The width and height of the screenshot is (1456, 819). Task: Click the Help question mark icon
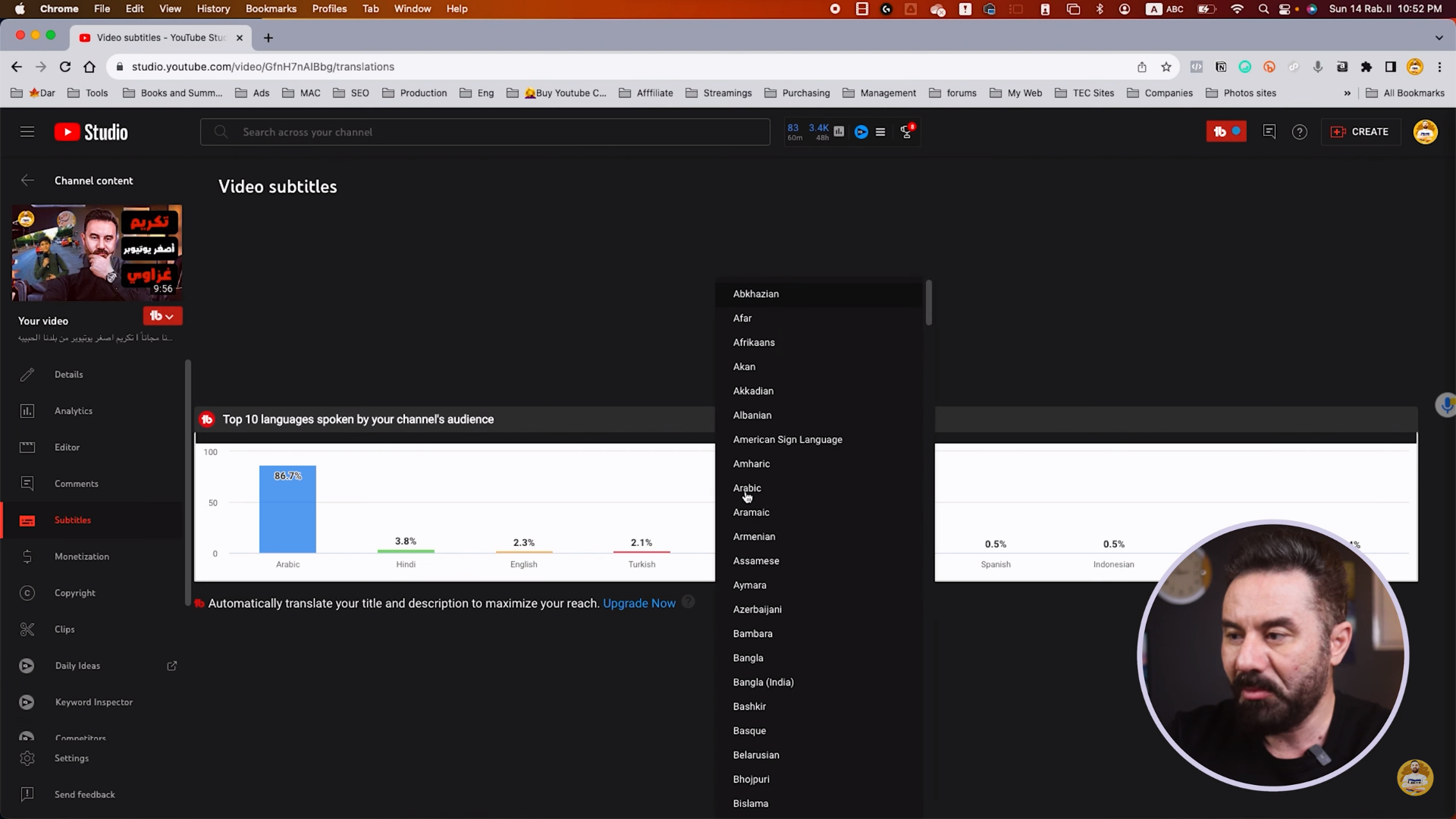(x=1300, y=132)
